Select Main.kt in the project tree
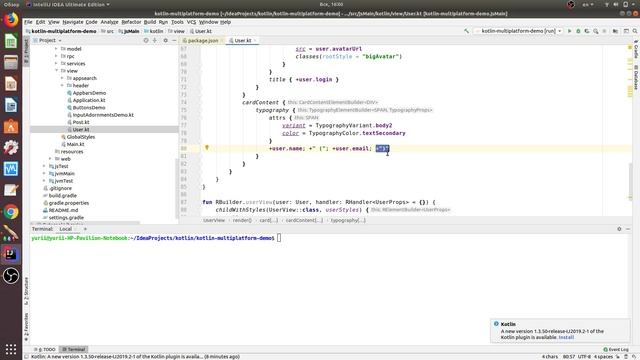Screen dimensions: 640x360 76,144
